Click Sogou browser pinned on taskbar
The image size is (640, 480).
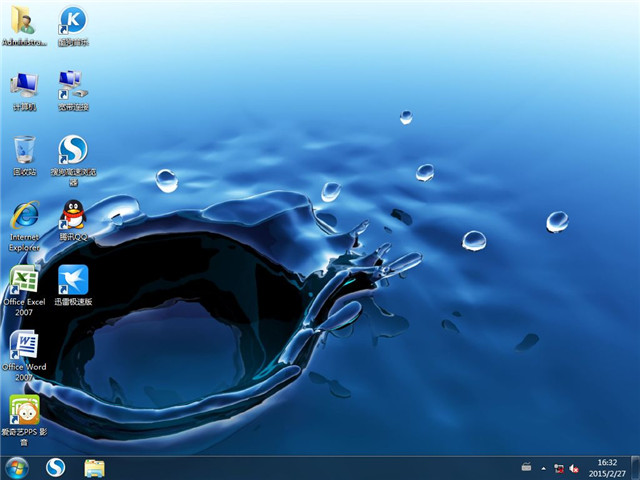pos(57,468)
